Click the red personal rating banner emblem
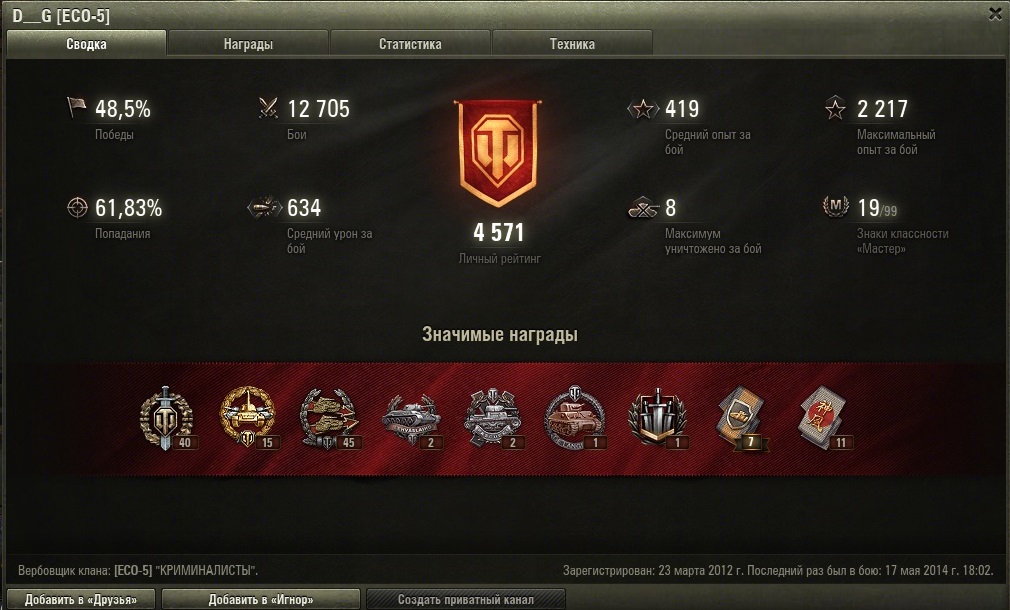1010x610 pixels. [497, 153]
